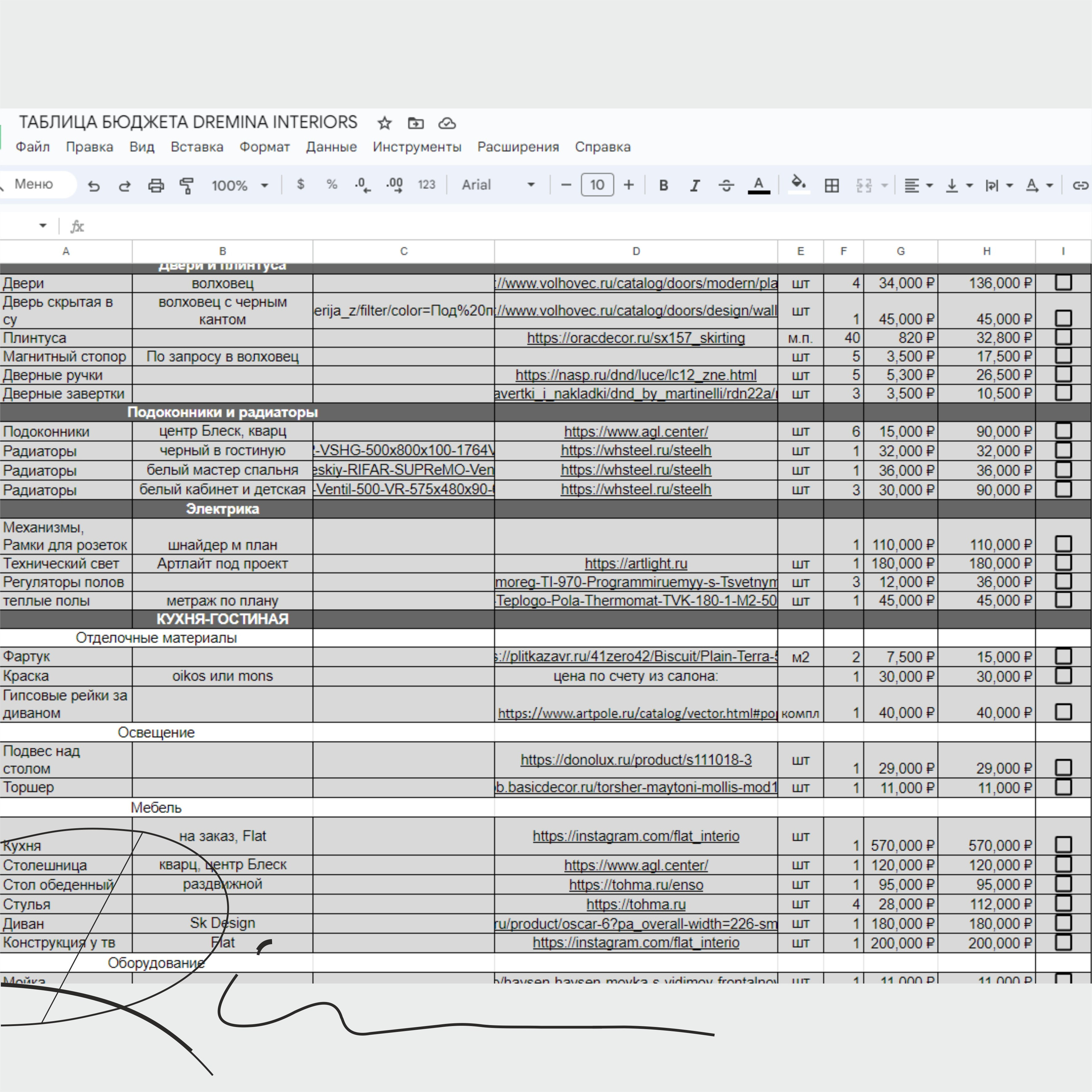Select the paint format roller icon
This screenshot has height=1092, width=1092.
click(x=186, y=186)
